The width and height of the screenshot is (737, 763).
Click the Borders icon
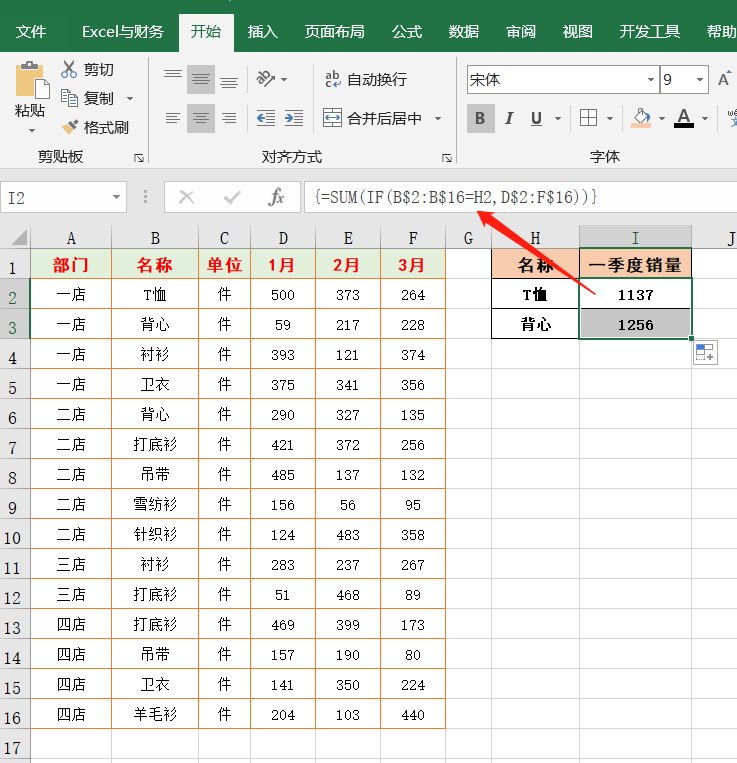point(589,118)
